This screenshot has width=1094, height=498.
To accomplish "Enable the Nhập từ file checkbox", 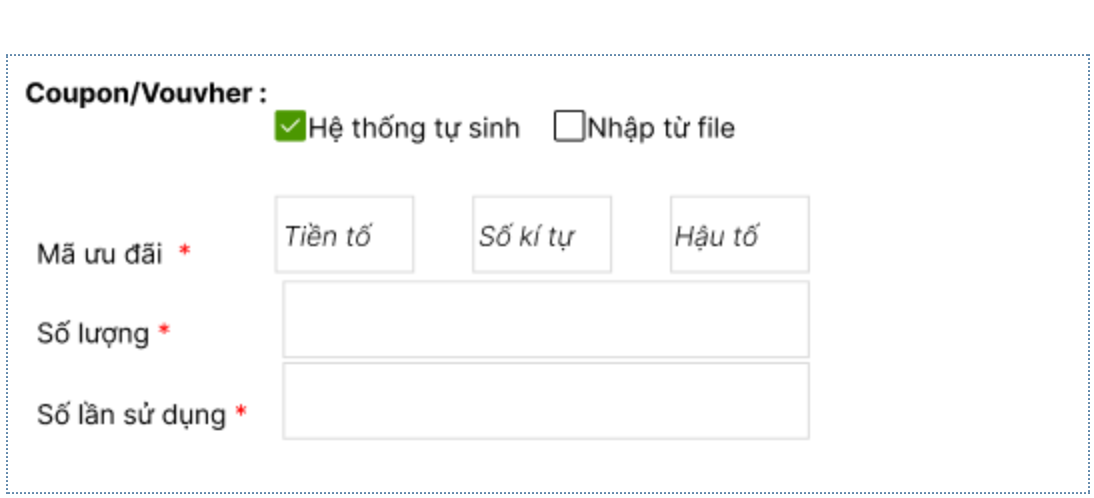I will [x=568, y=128].
